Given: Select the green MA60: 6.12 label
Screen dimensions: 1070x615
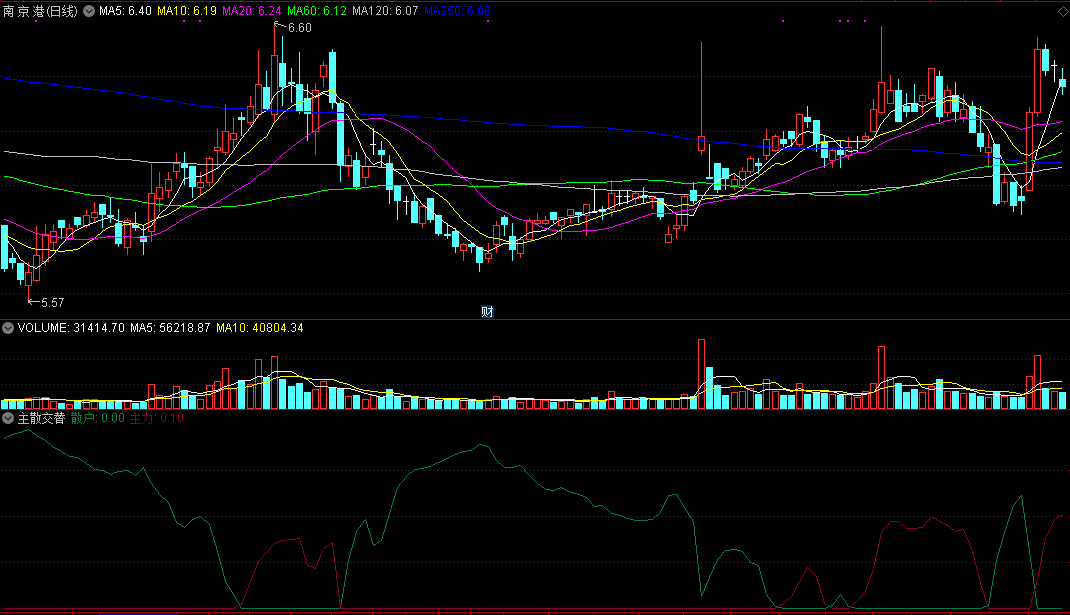Looking at the screenshot, I should coord(317,11).
